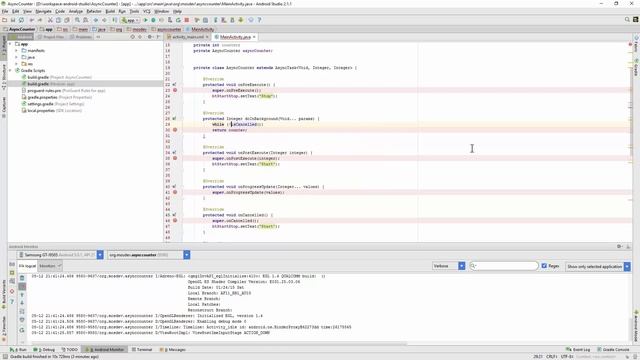The image size is (640, 360).
Task: Collapse the app module tree node
Action: [x=10, y=44]
